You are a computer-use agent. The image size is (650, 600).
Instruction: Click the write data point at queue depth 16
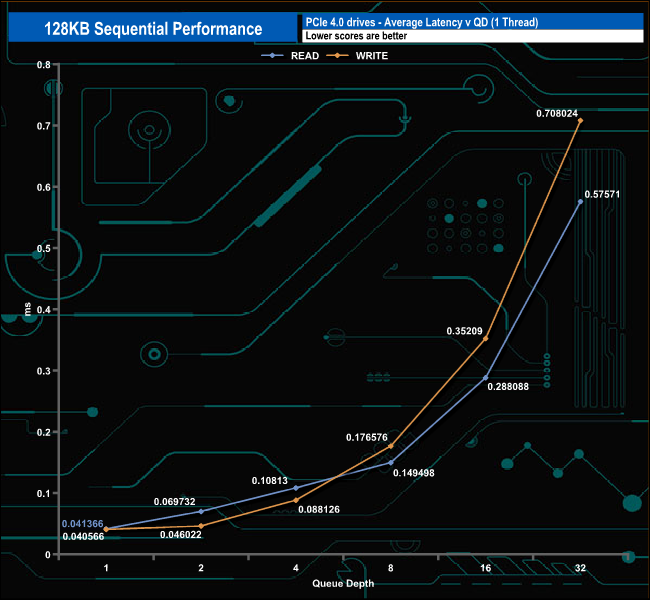click(486, 339)
